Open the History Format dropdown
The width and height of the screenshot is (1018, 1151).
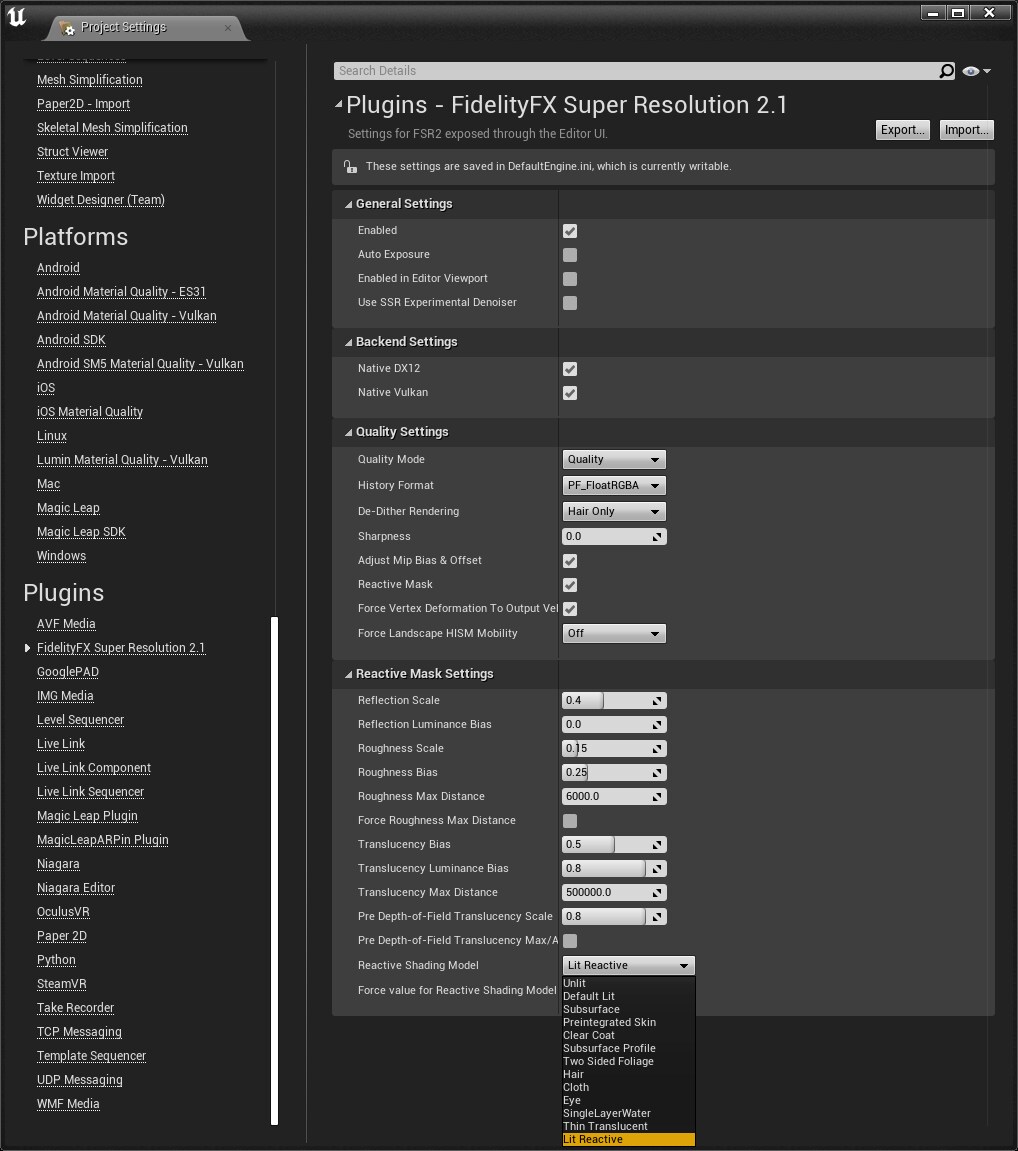(x=614, y=485)
